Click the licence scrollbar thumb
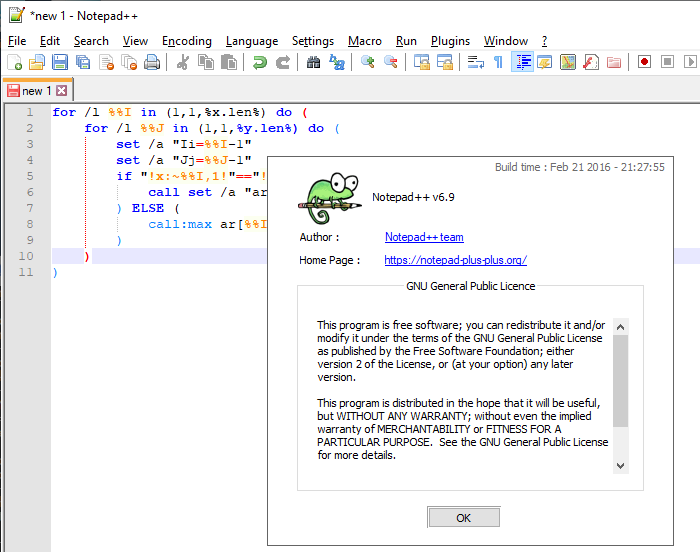The height and width of the screenshot is (552, 700). (x=621, y=381)
